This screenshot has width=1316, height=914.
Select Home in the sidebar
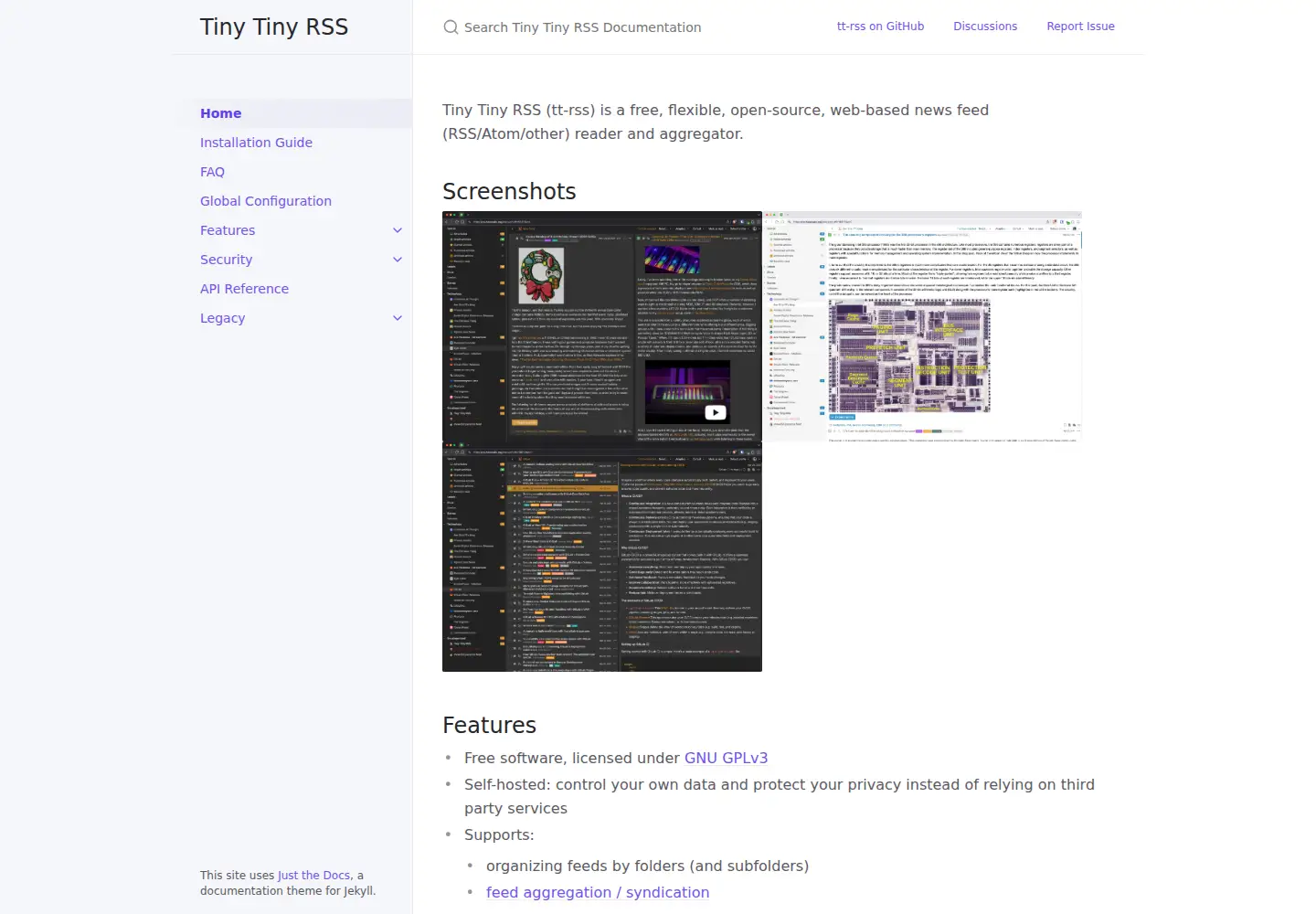click(292, 113)
